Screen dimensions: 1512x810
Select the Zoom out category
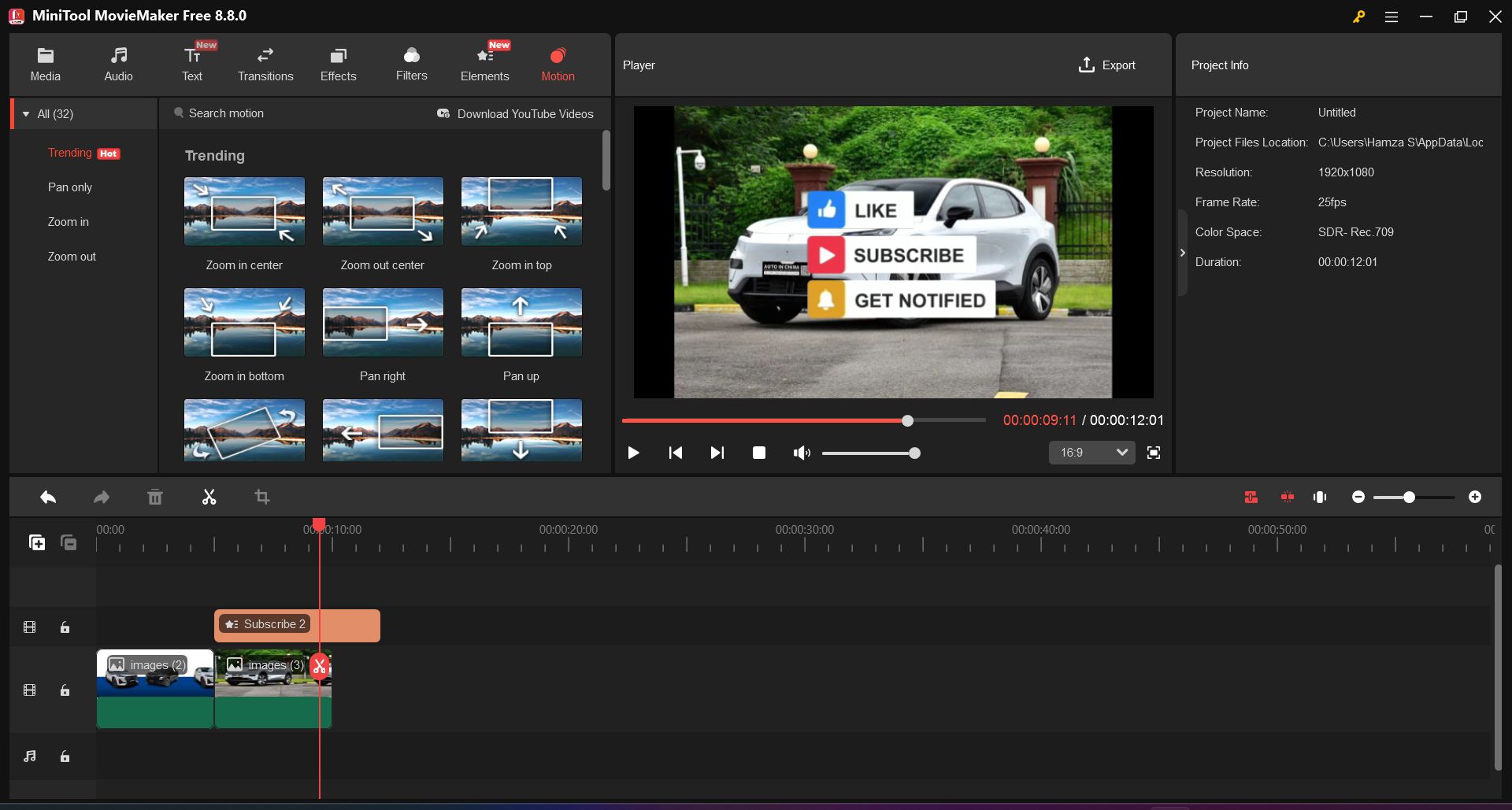(x=72, y=257)
